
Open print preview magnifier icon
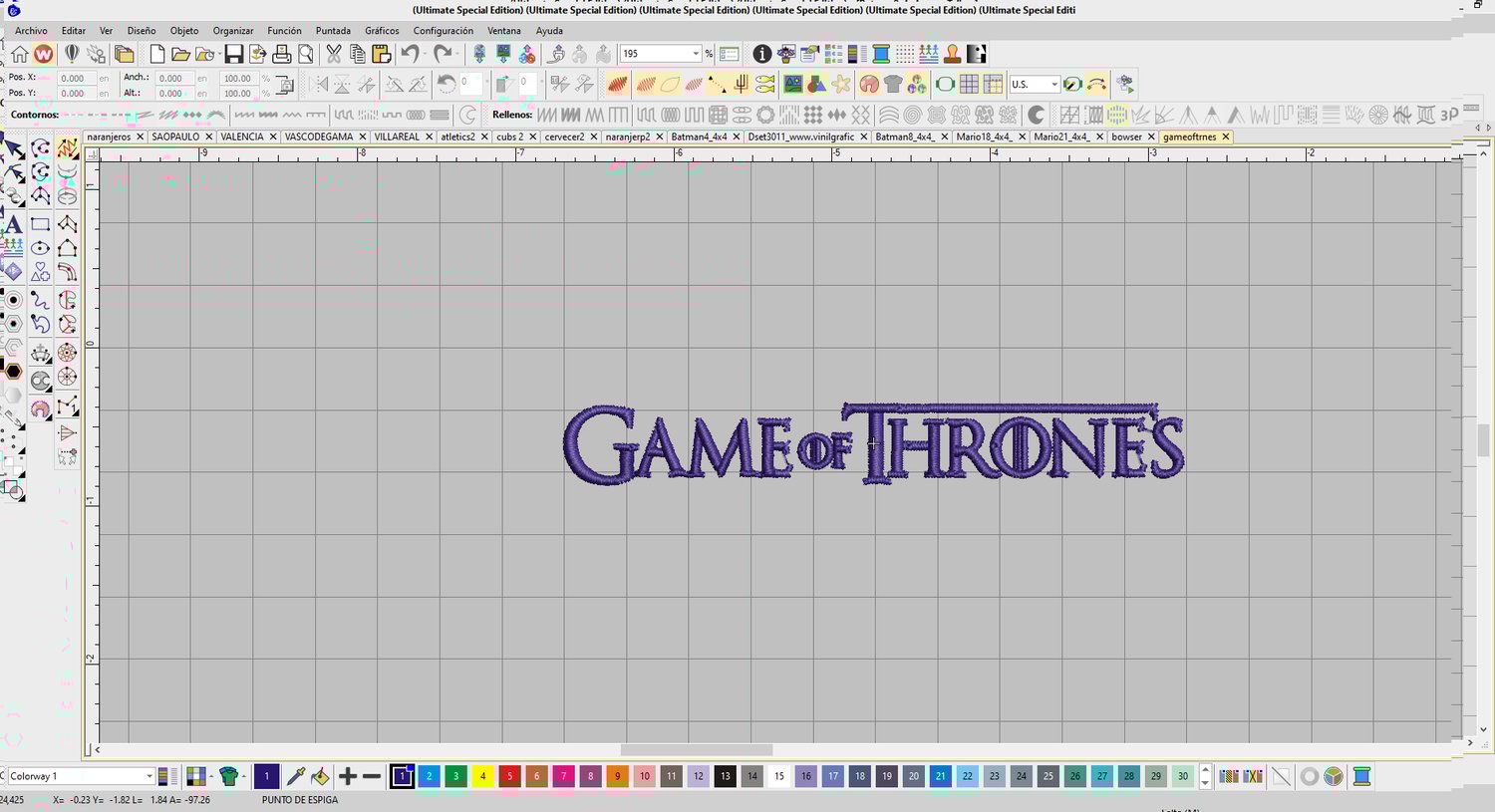click(305, 54)
